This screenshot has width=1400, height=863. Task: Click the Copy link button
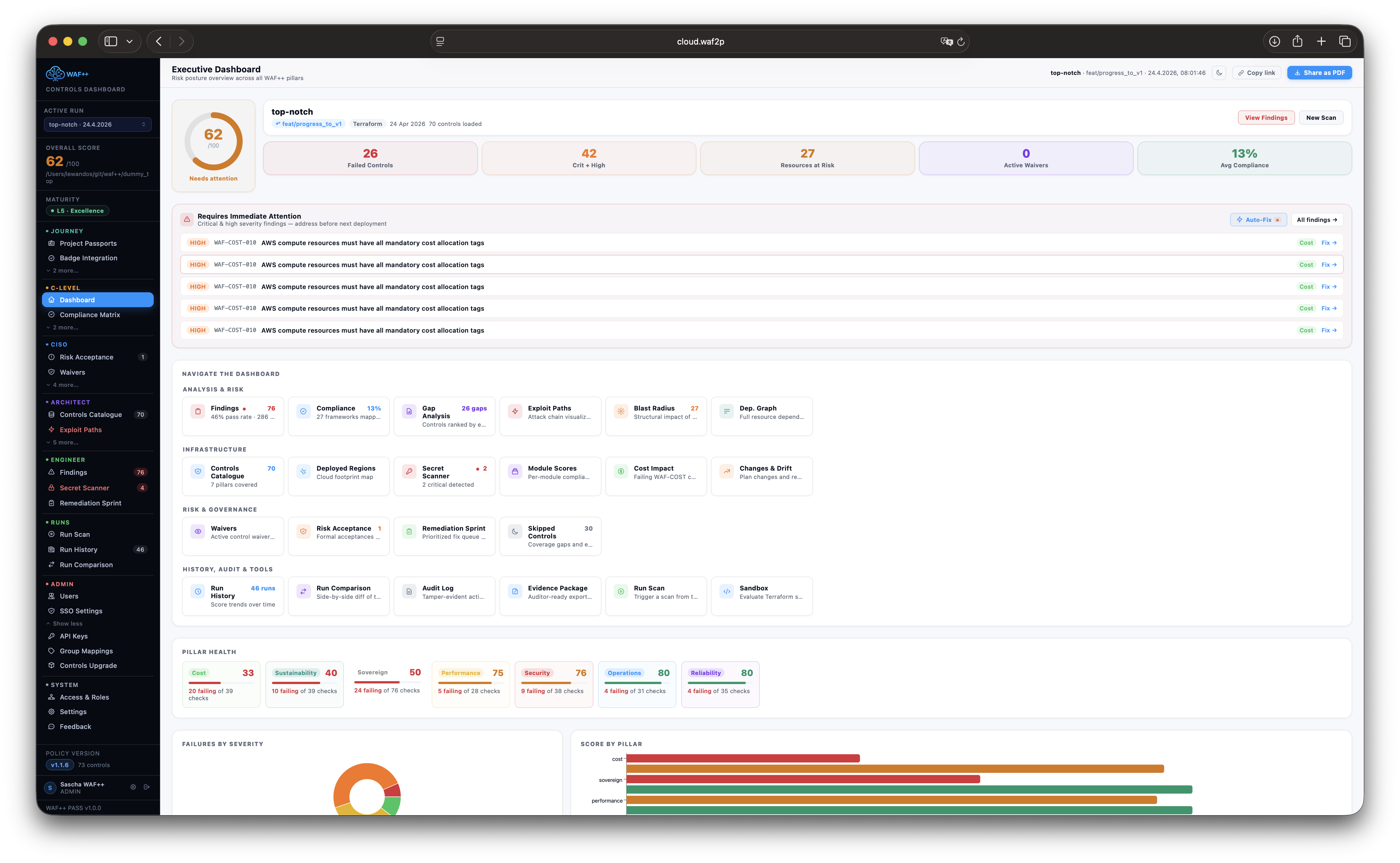pyautogui.click(x=1256, y=72)
